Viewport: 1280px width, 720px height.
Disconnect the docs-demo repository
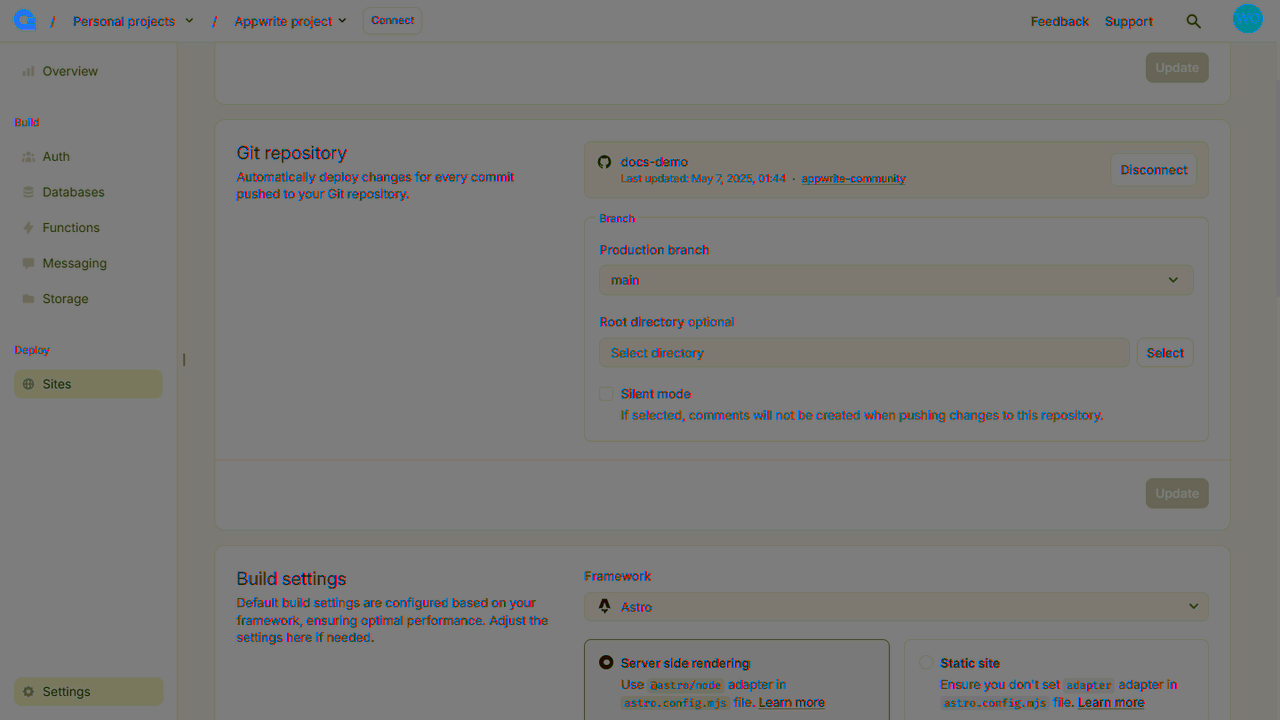[x=1153, y=169]
